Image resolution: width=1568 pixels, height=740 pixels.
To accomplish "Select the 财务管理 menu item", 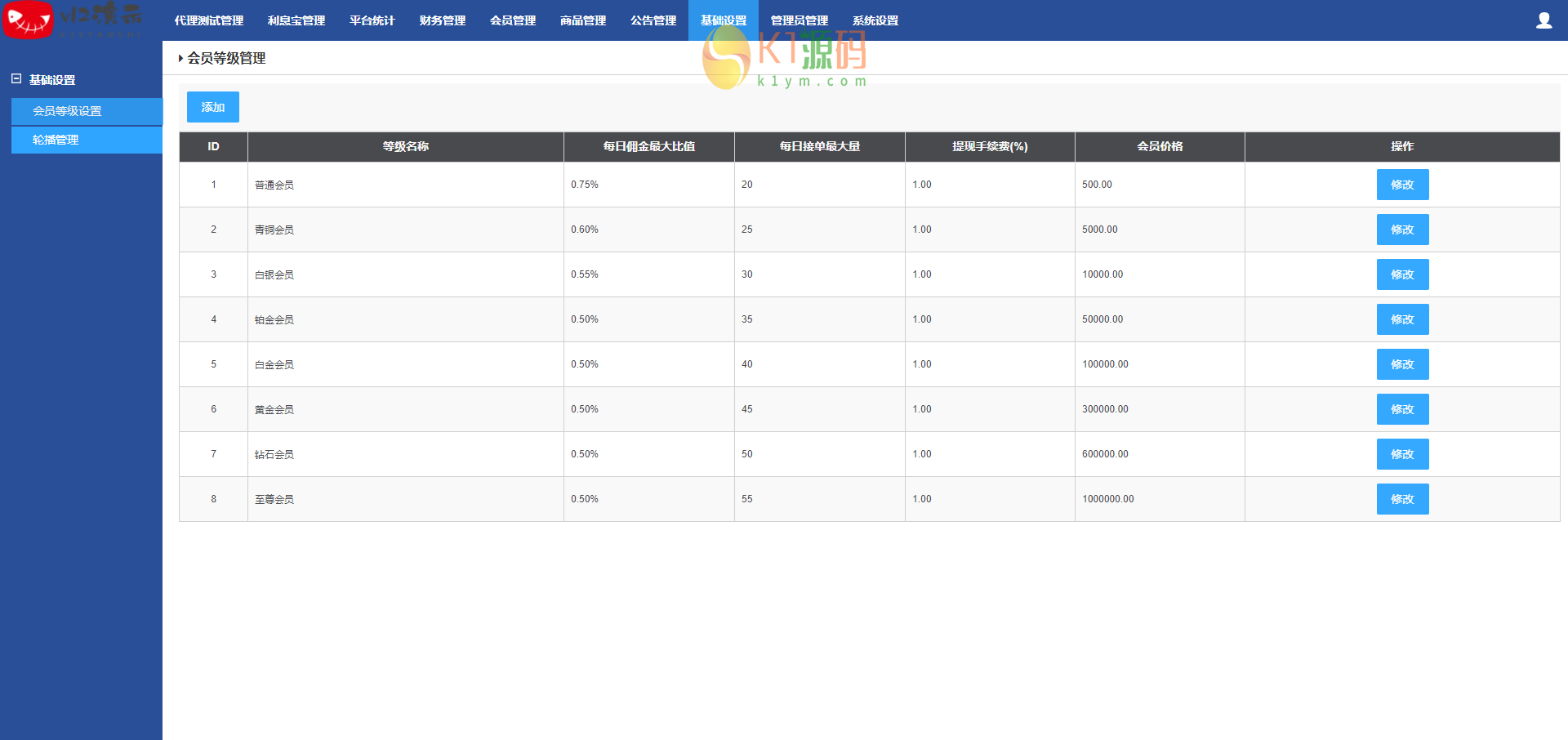I will pos(443,20).
